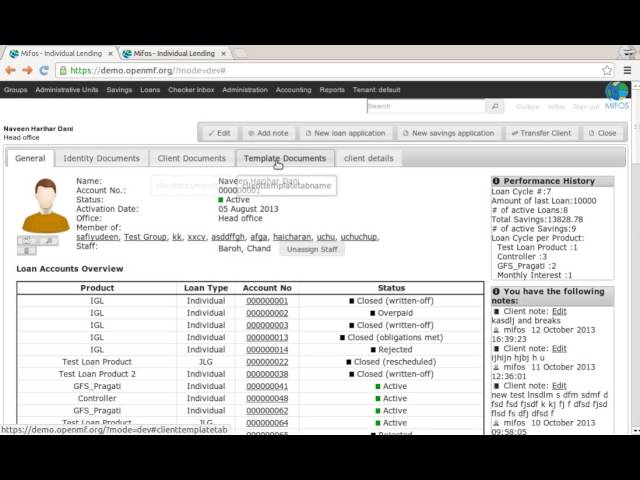Open the Administration menu
Image resolution: width=640 pixels, height=480 pixels.
245,90
